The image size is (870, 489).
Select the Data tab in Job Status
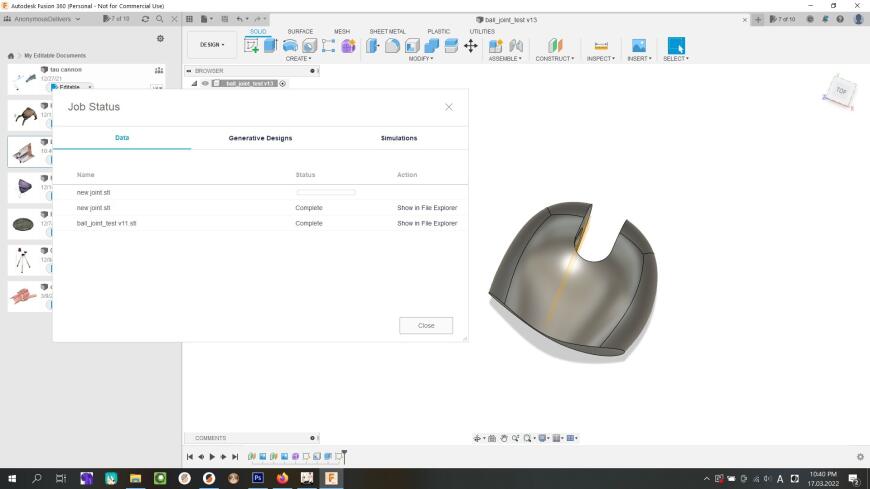pos(122,138)
